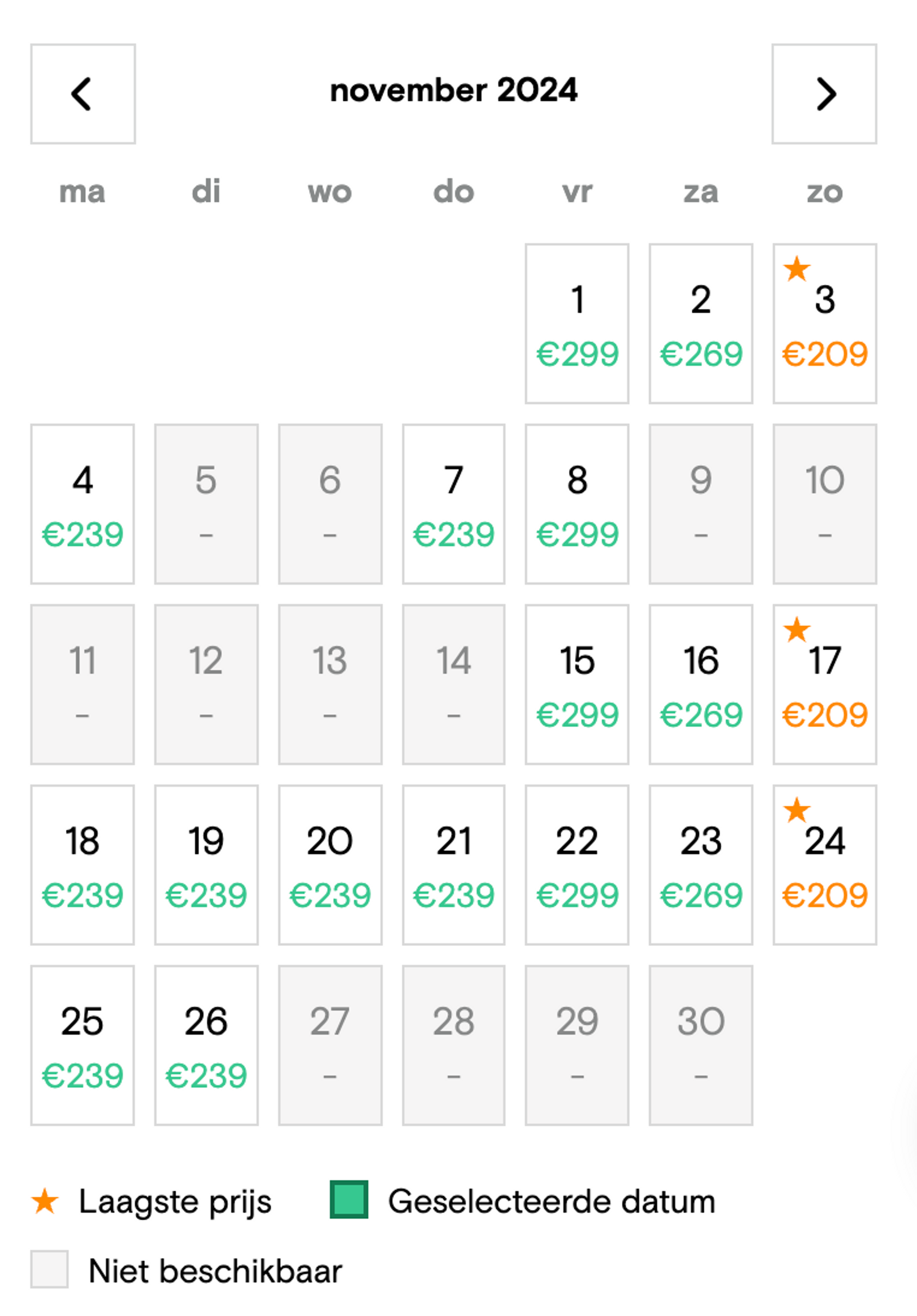This screenshot has width=917, height=1316.
Task: Click the Laagste prijs legend star
Action: point(45,1201)
